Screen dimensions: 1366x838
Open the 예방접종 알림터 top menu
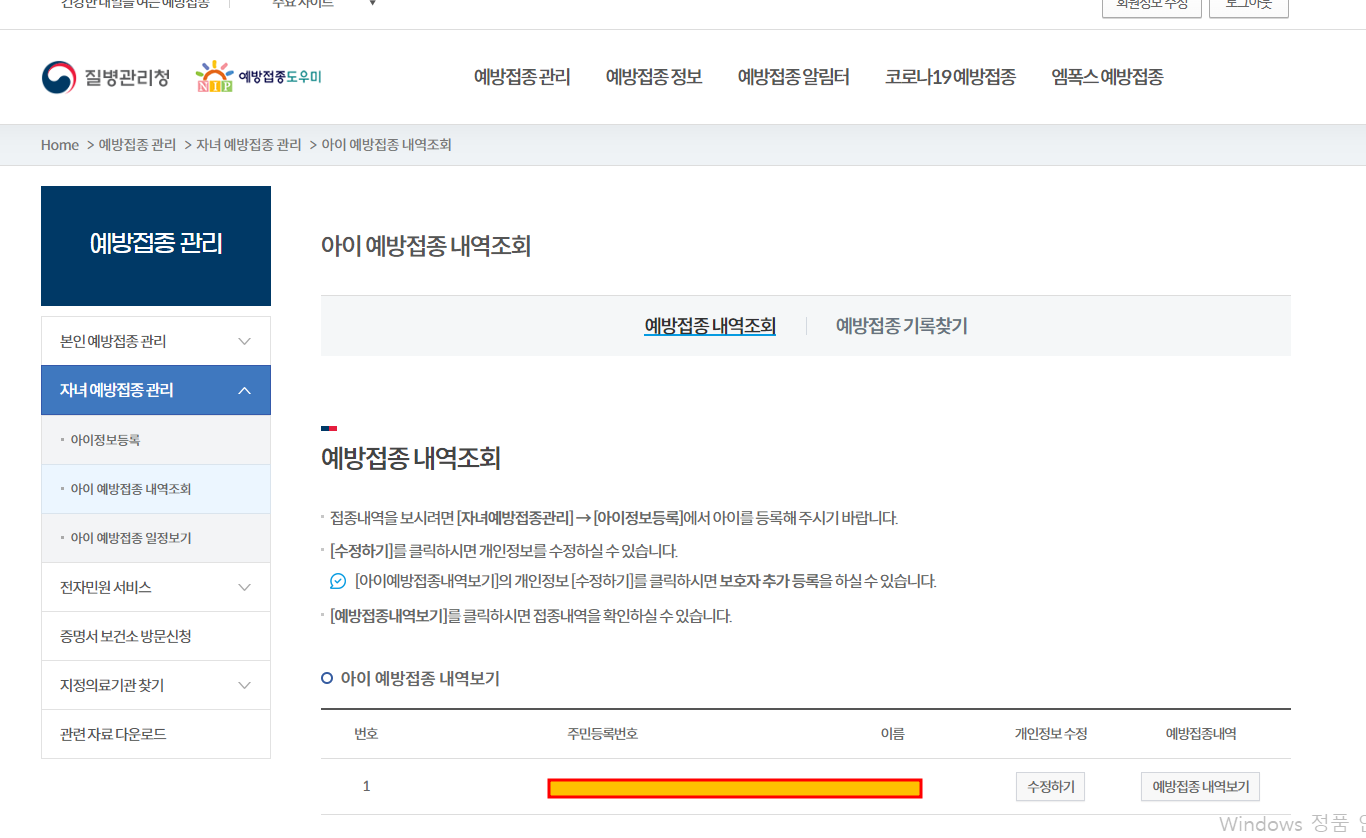[x=794, y=77]
